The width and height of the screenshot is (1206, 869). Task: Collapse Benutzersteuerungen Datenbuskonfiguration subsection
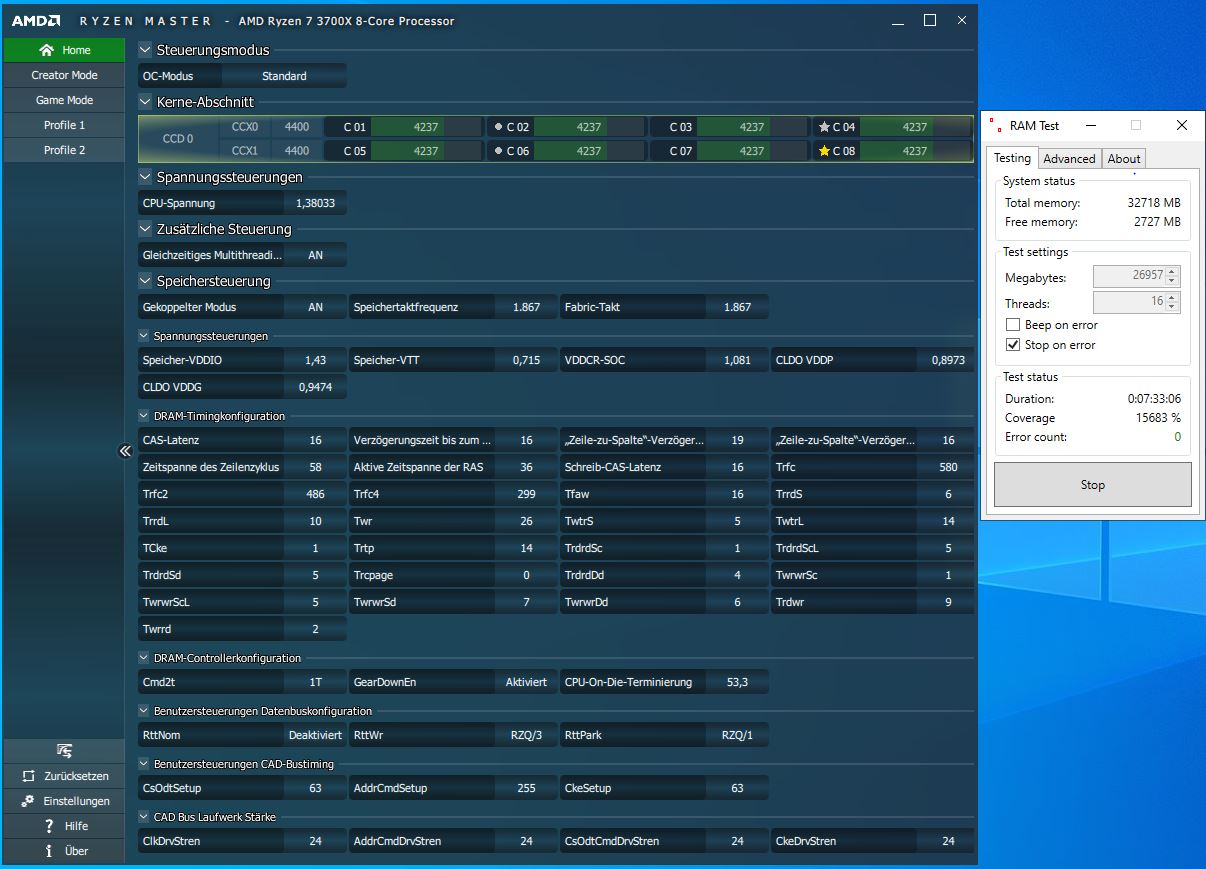[x=145, y=711]
